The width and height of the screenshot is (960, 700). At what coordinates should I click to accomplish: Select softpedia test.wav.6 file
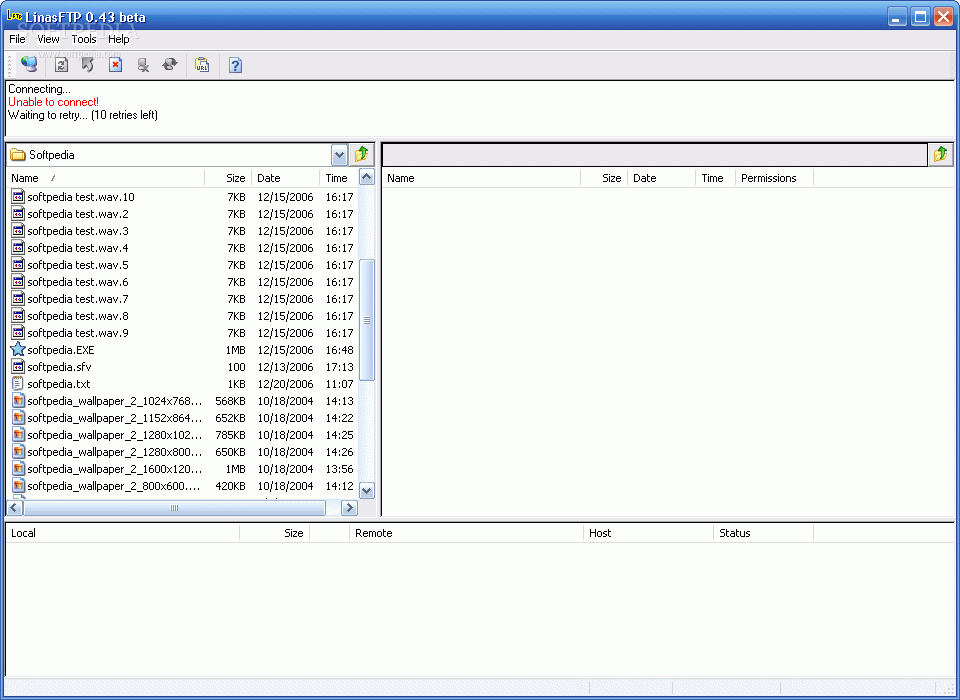78,282
